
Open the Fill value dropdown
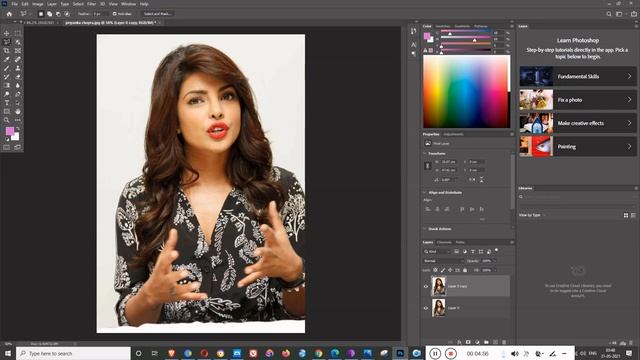pyautogui.click(x=495, y=270)
